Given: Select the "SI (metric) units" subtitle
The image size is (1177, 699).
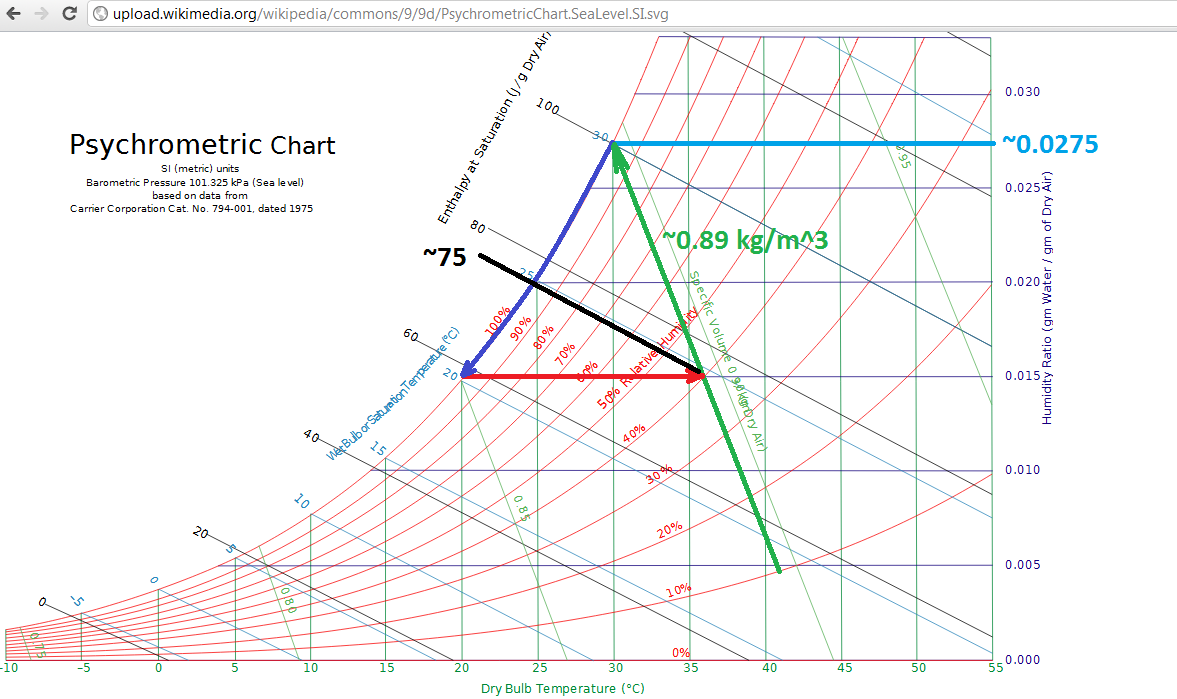Looking at the screenshot, I should point(200,169).
